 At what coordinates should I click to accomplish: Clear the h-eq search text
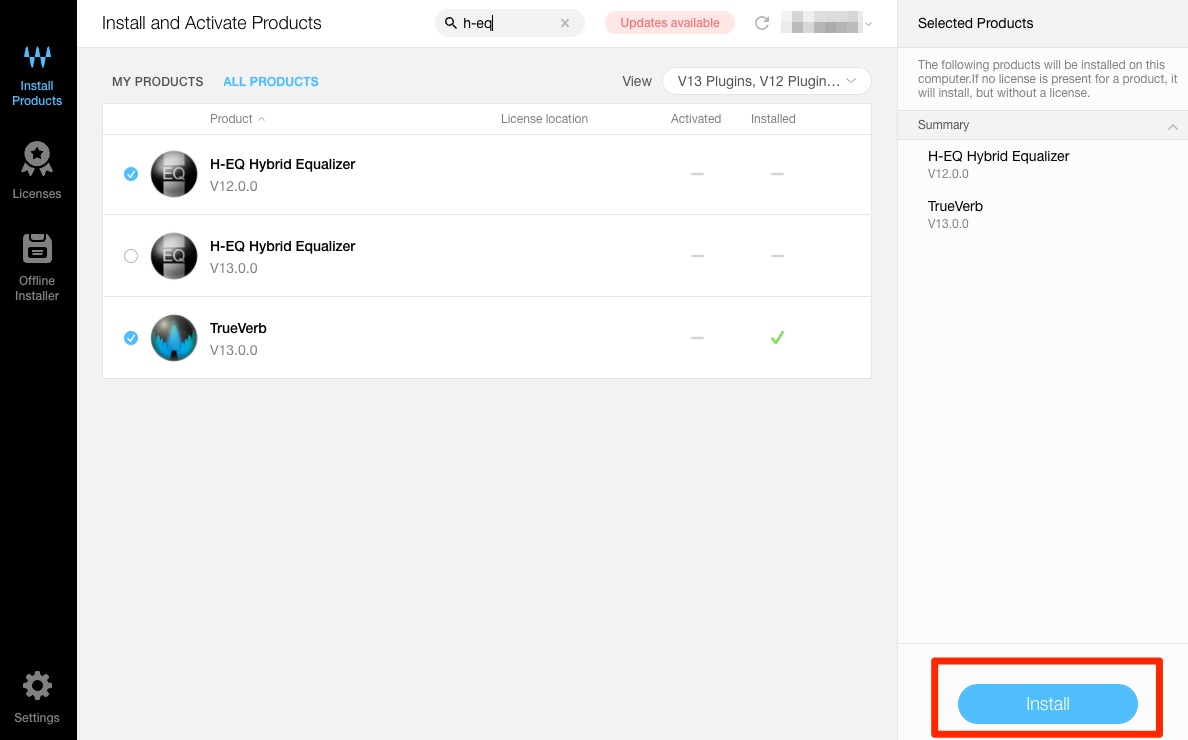(x=564, y=23)
